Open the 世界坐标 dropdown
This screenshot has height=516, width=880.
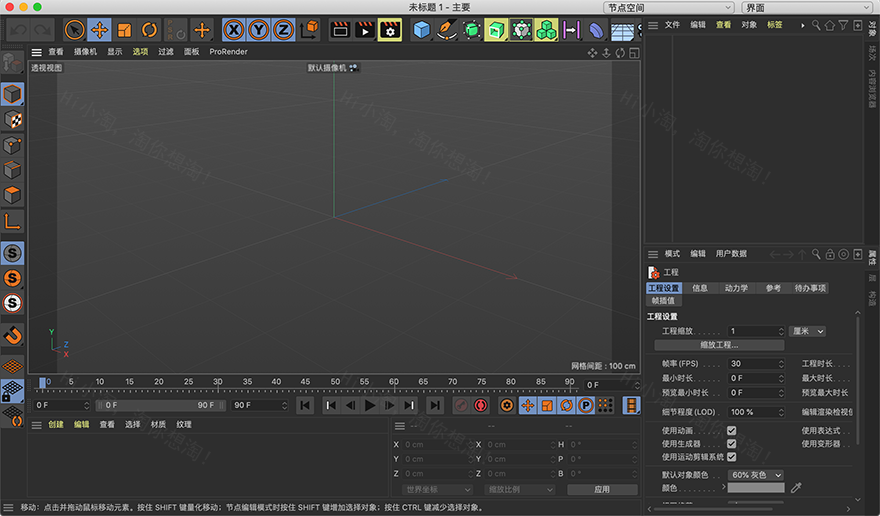click(x=437, y=490)
